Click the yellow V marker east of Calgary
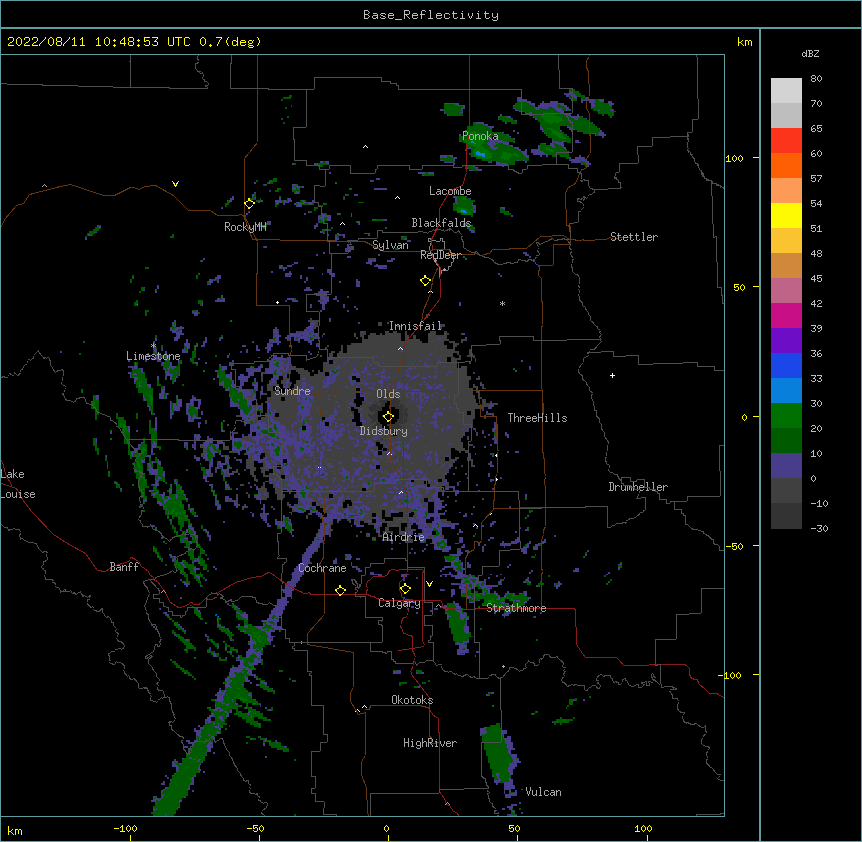This screenshot has width=862, height=842. point(429,584)
